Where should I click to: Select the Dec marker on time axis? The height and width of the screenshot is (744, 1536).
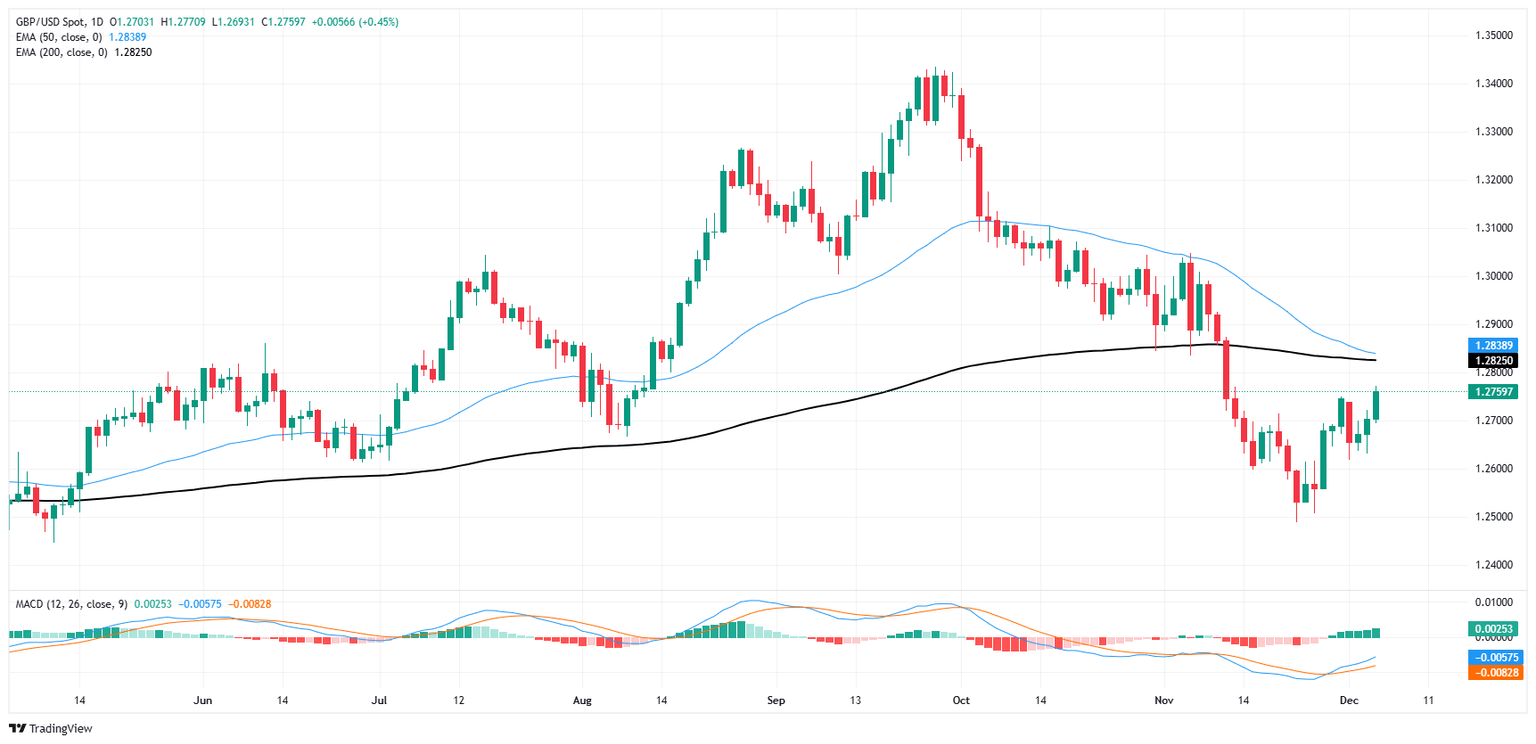tap(1347, 700)
